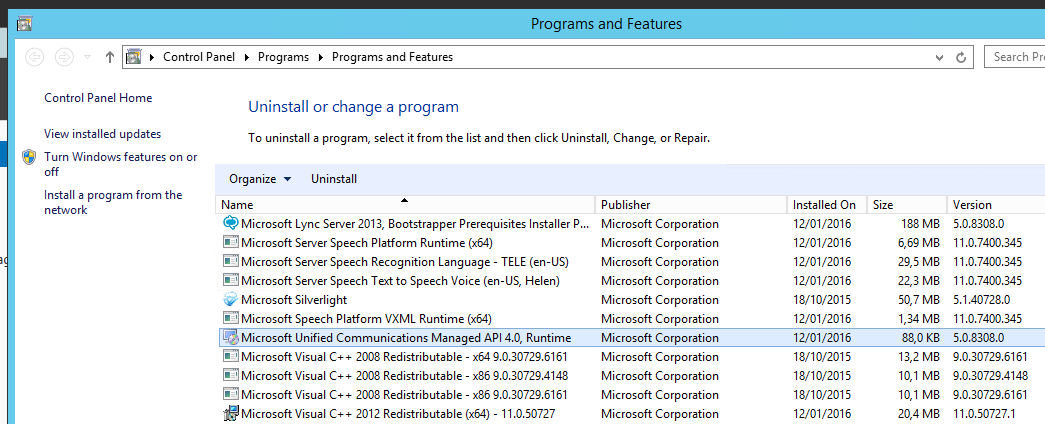This screenshot has width=1045, height=424.
Task: Go to Control Panel Home
Action: tap(98, 98)
